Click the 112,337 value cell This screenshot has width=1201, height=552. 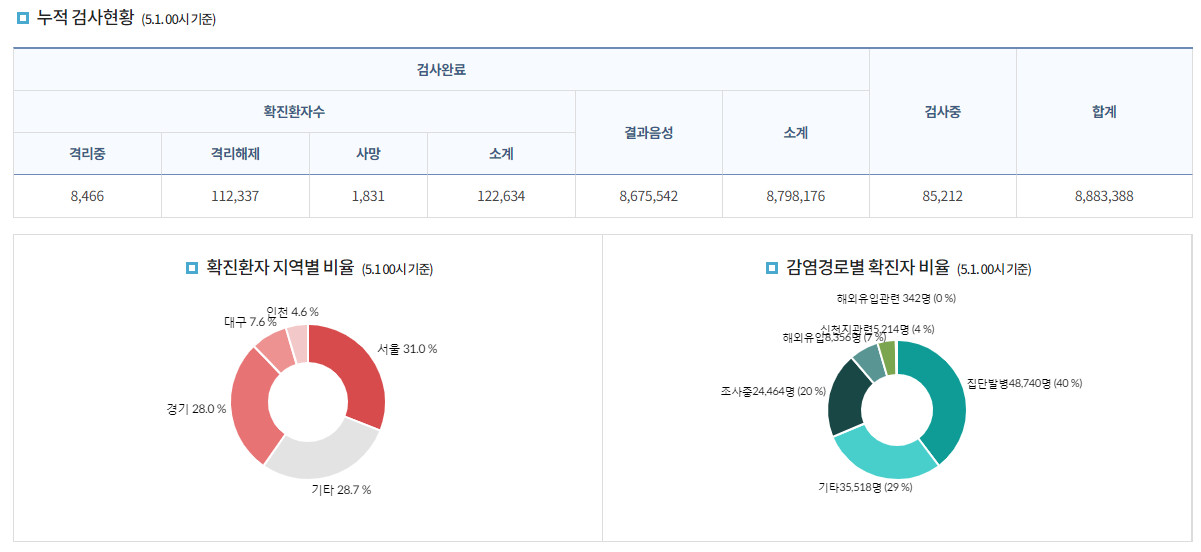pos(235,196)
